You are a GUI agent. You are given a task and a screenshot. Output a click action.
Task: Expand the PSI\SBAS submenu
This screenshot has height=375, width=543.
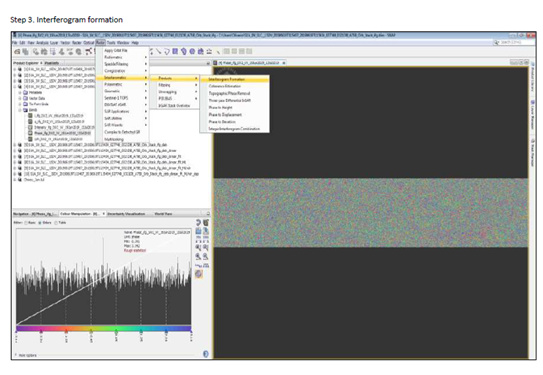point(174,99)
